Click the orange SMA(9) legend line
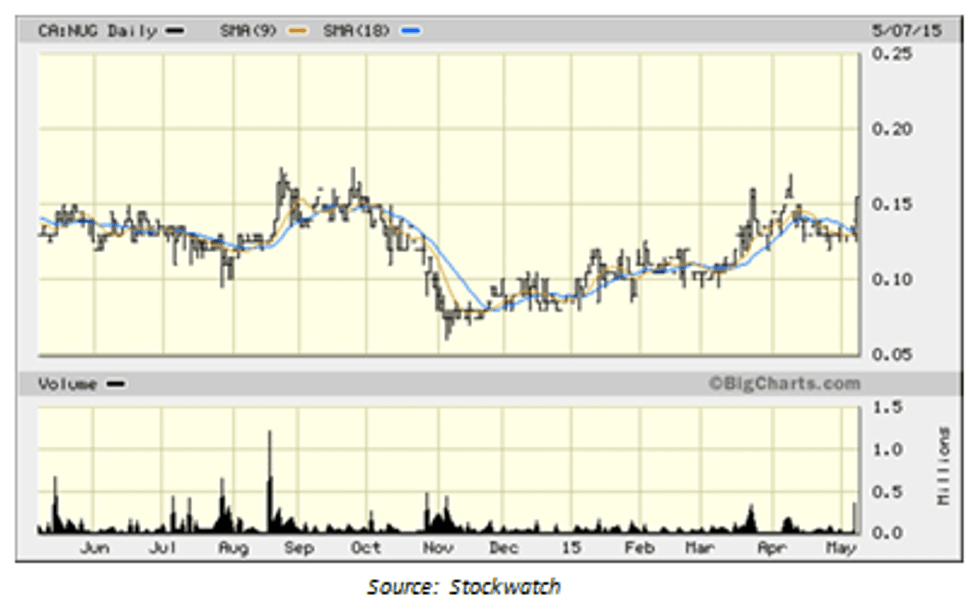The height and width of the screenshot is (603, 980). [297, 31]
